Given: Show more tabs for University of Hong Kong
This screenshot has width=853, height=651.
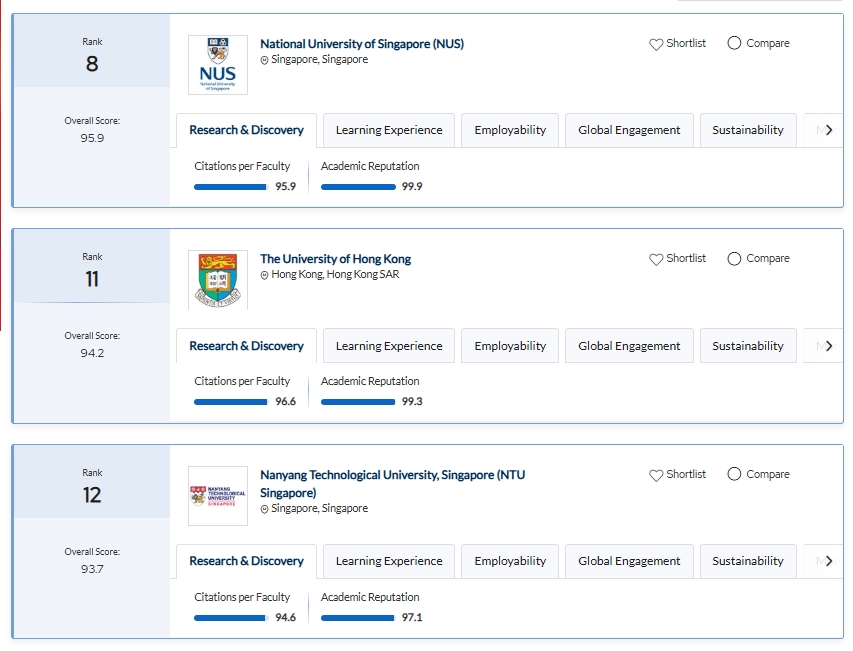Looking at the screenshot, I should [828, 346].
